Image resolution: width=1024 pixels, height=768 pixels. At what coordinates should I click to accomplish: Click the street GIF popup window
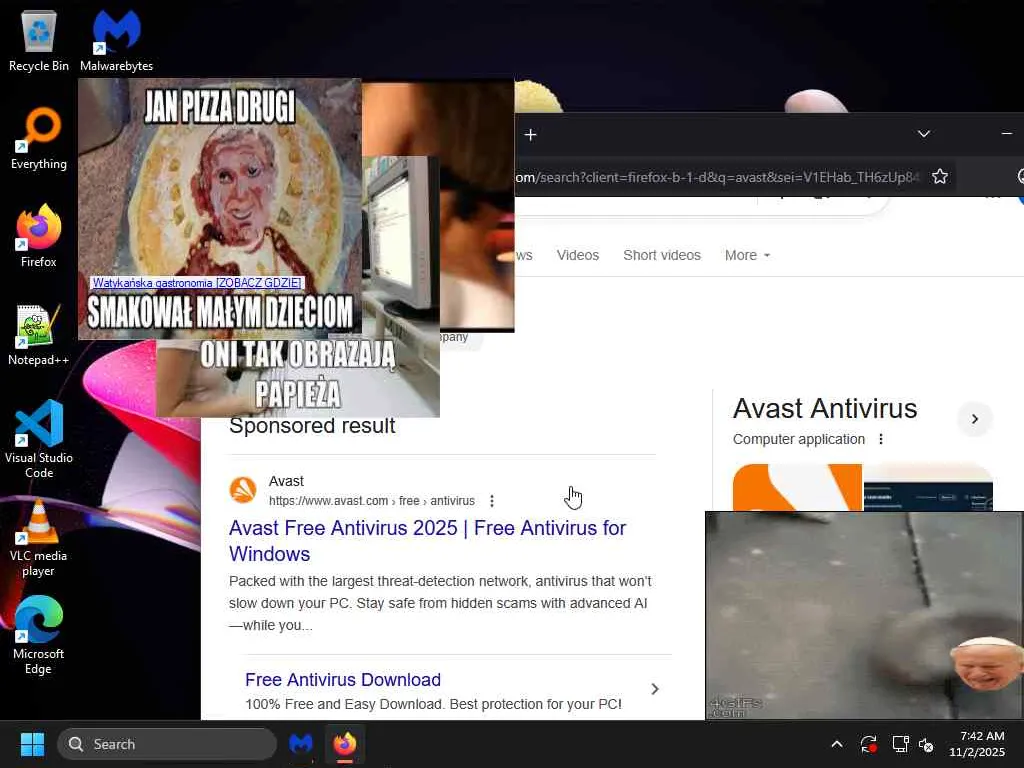(x=865, y=615)
